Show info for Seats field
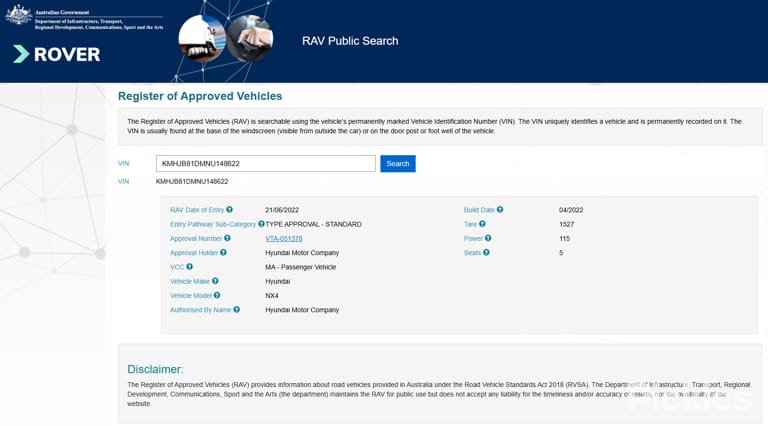 coord(486,253)
